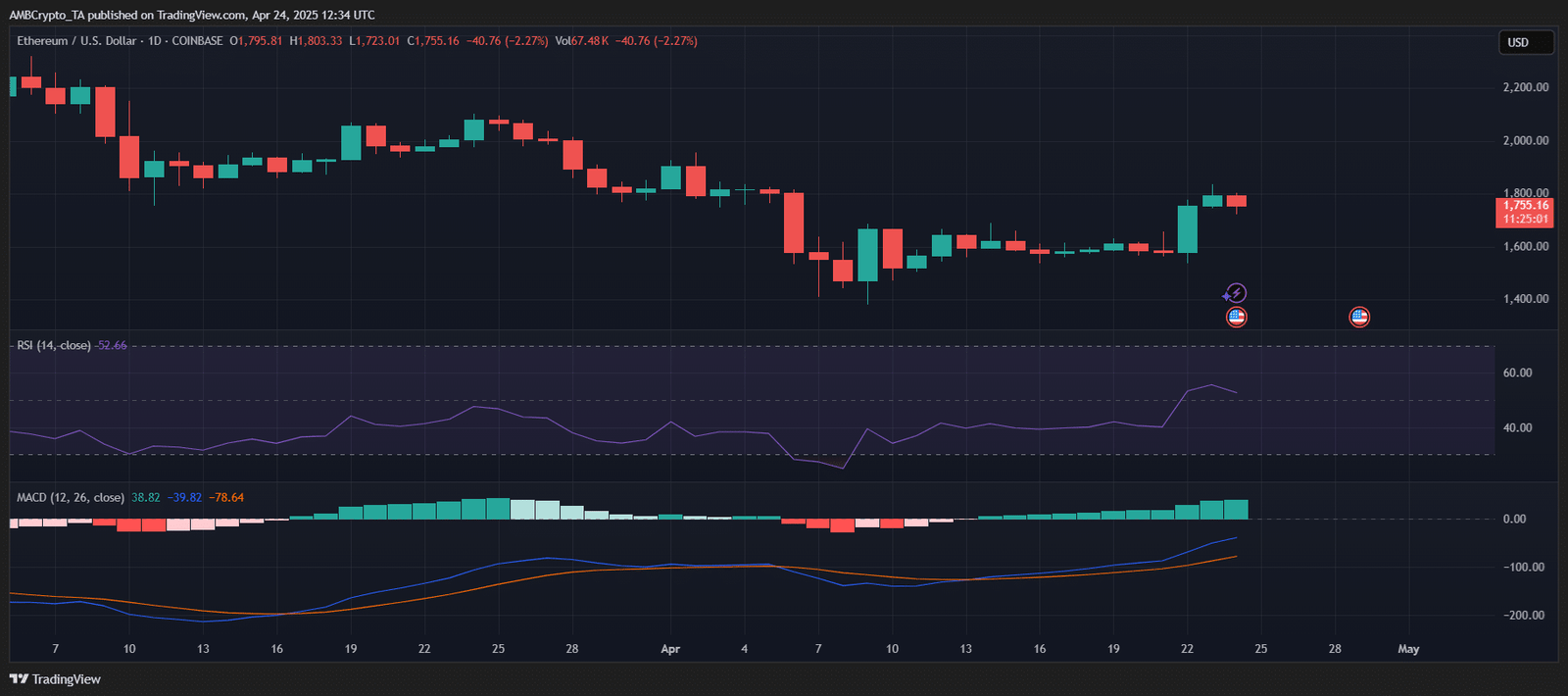This screenshot has width=1568, height=696.
Task: Click the Apr label on the date axis
Action: 670,649
